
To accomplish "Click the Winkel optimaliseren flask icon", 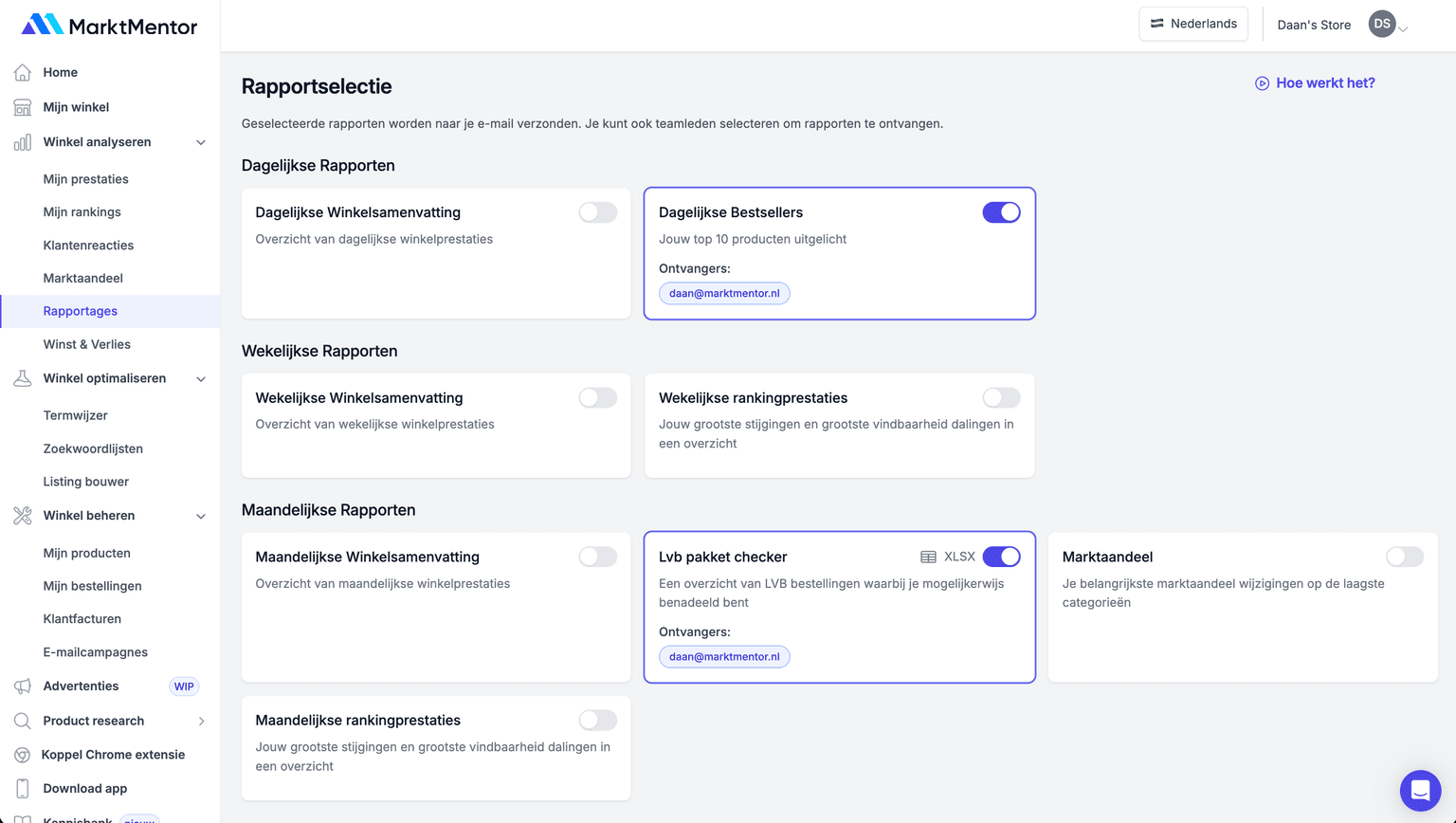I will pos(22,377).
